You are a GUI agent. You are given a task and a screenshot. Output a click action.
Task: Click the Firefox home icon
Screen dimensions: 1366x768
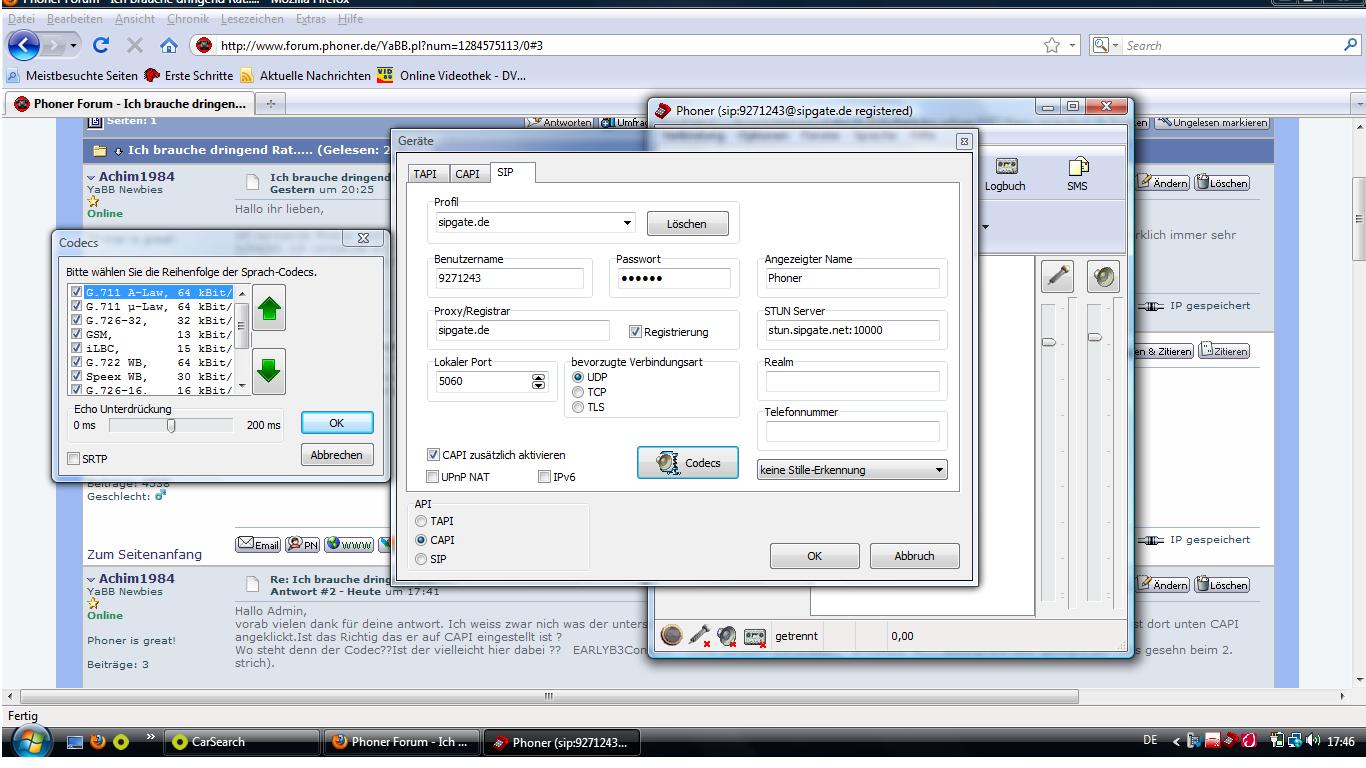[x=168, y=46]
